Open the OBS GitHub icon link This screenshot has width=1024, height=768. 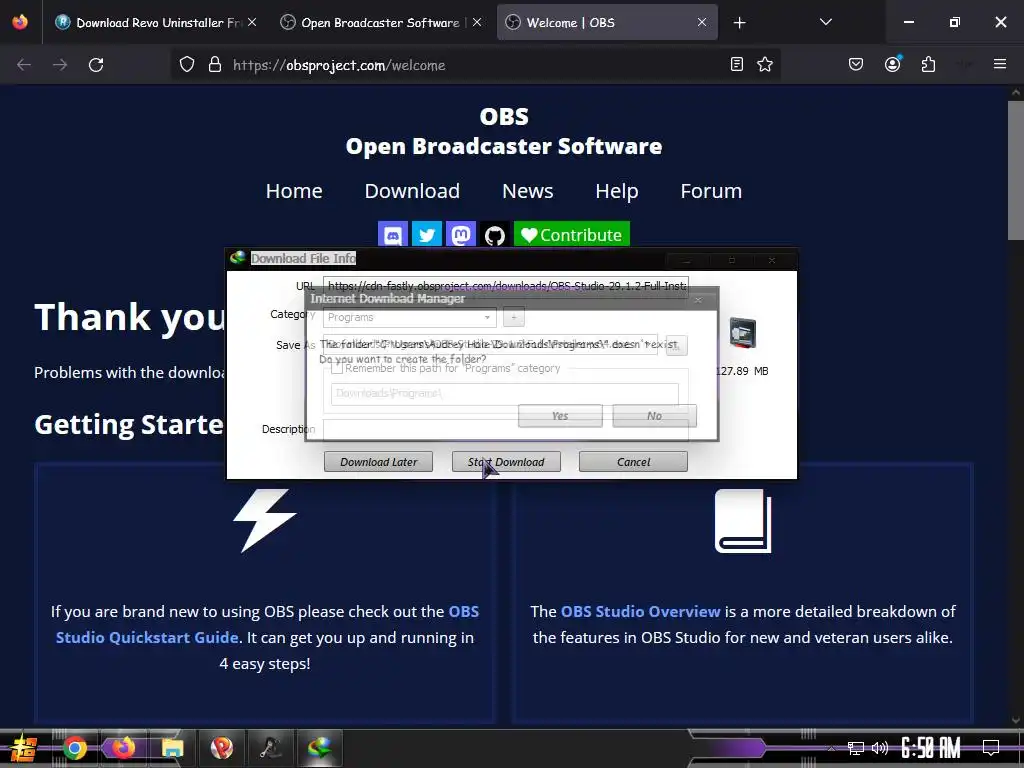tap(494, 234)
